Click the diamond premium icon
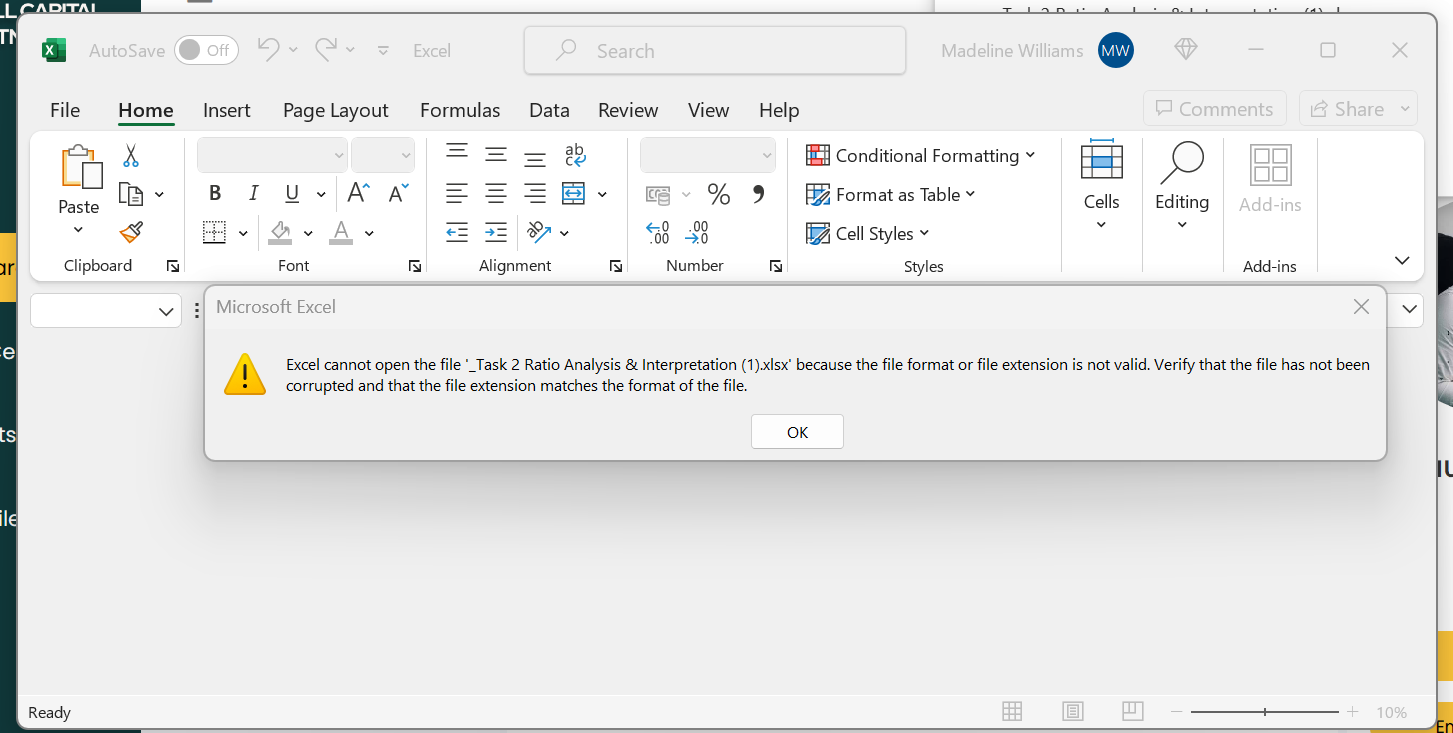 (x=1186, y=50)
